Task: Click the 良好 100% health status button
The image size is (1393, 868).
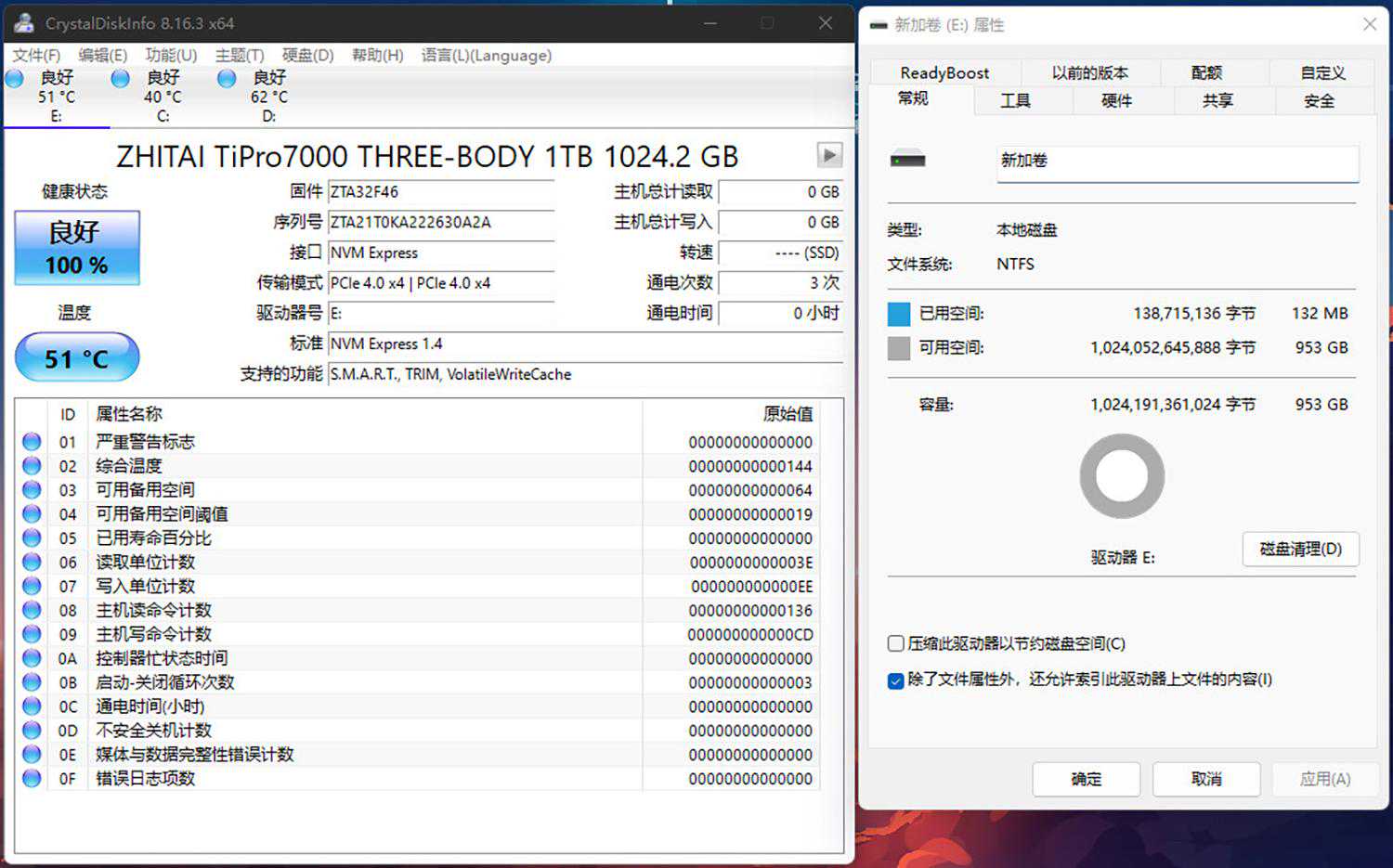Action: point(77,248)
